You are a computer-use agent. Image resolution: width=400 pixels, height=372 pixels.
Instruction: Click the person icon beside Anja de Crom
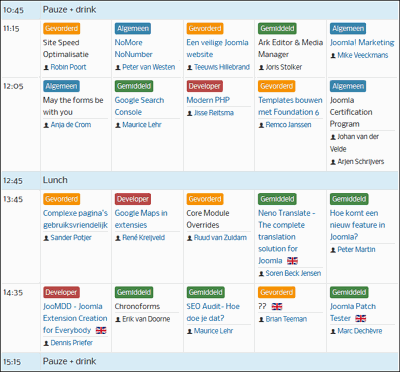coord(46,125)
